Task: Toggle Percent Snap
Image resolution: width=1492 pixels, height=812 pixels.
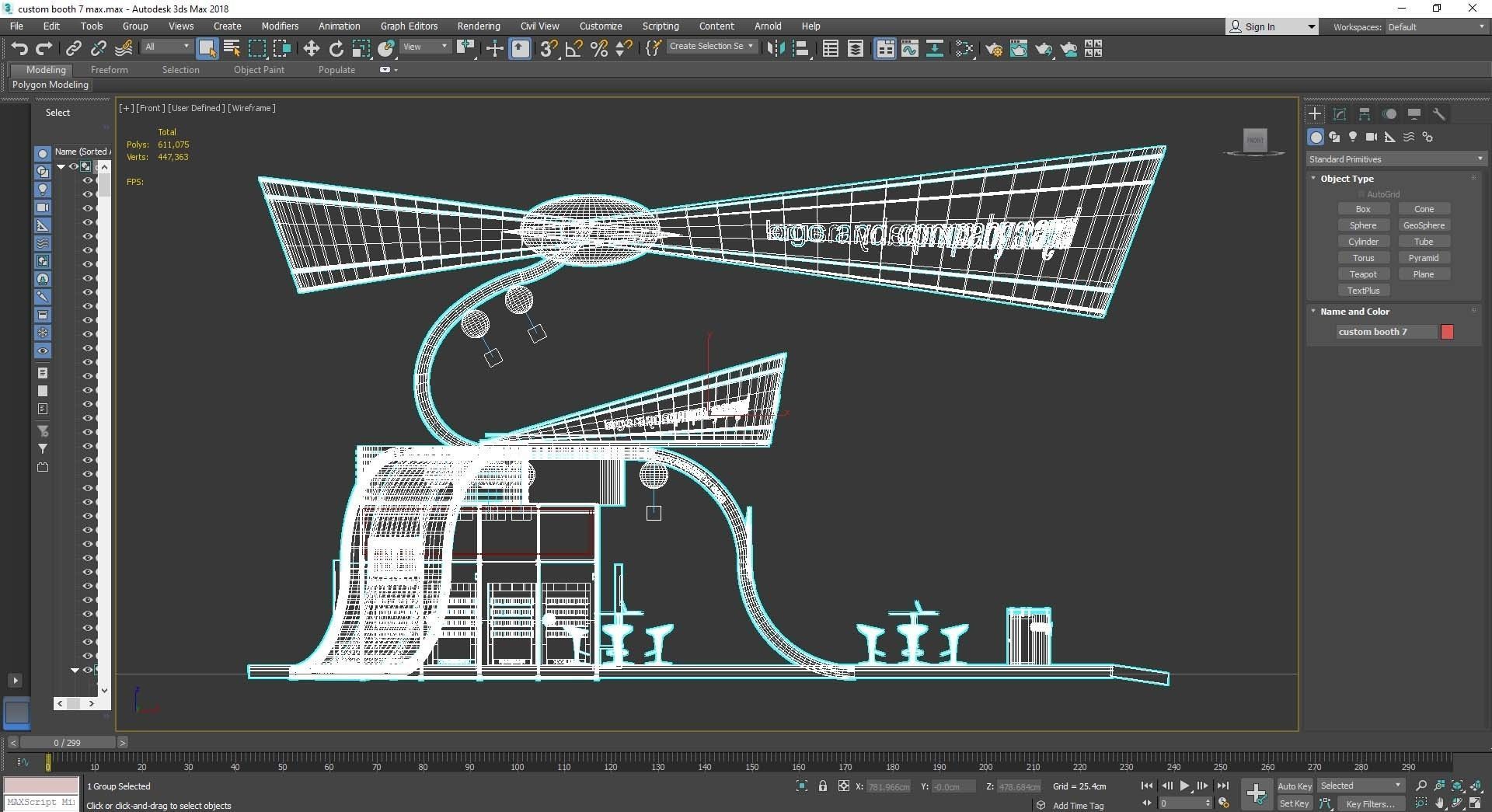Action: (598, 49)
